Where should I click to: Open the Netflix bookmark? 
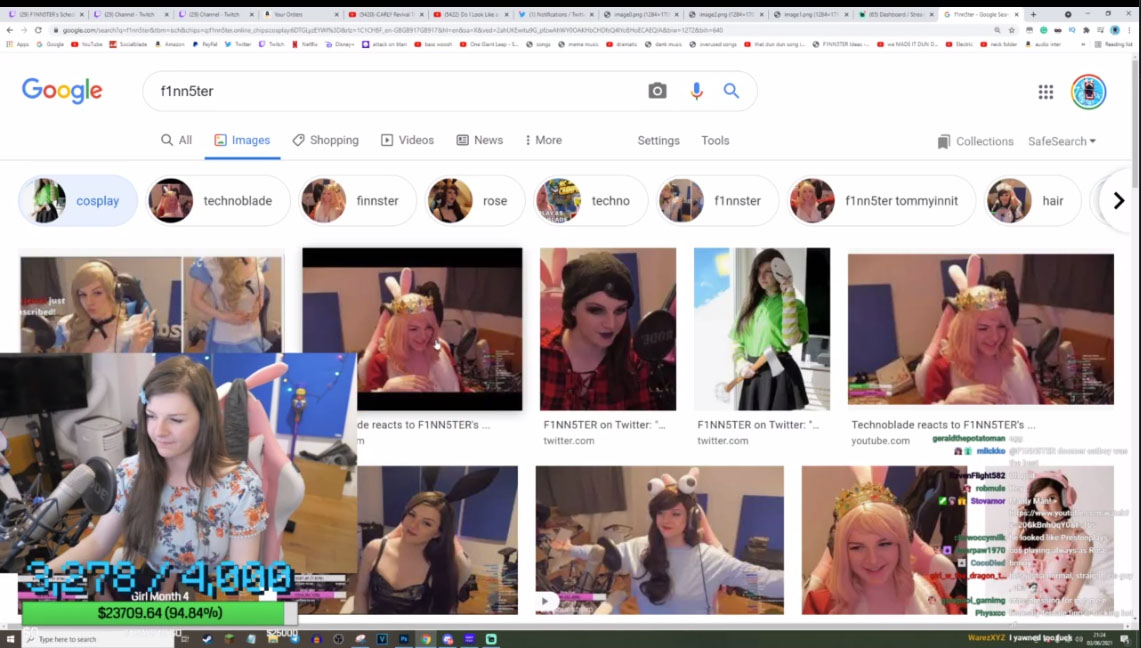click(304, 44)
